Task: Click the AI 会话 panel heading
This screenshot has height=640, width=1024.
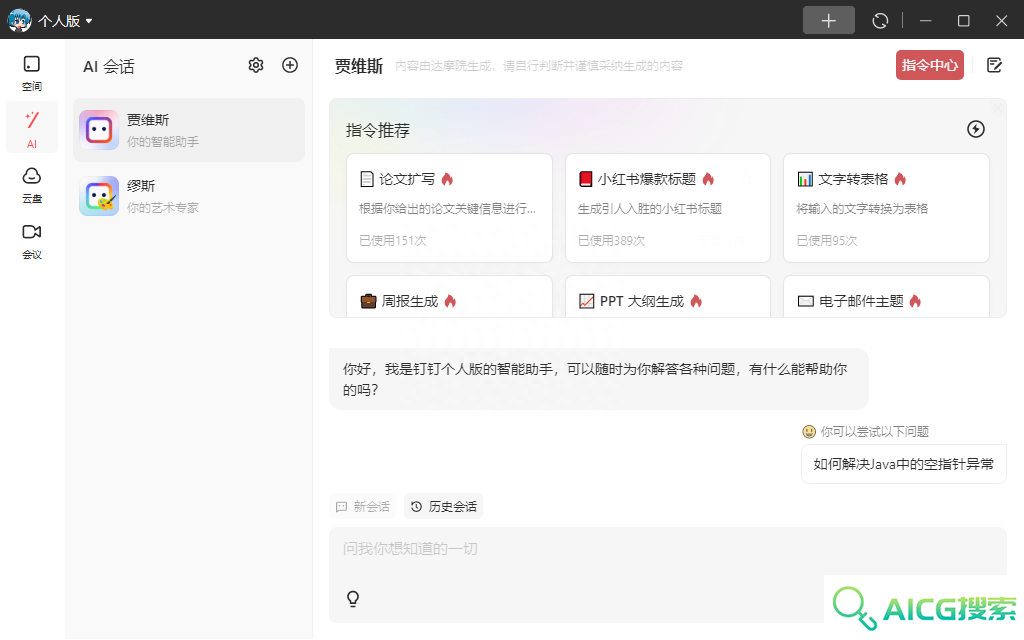Action: coord(108,67)
